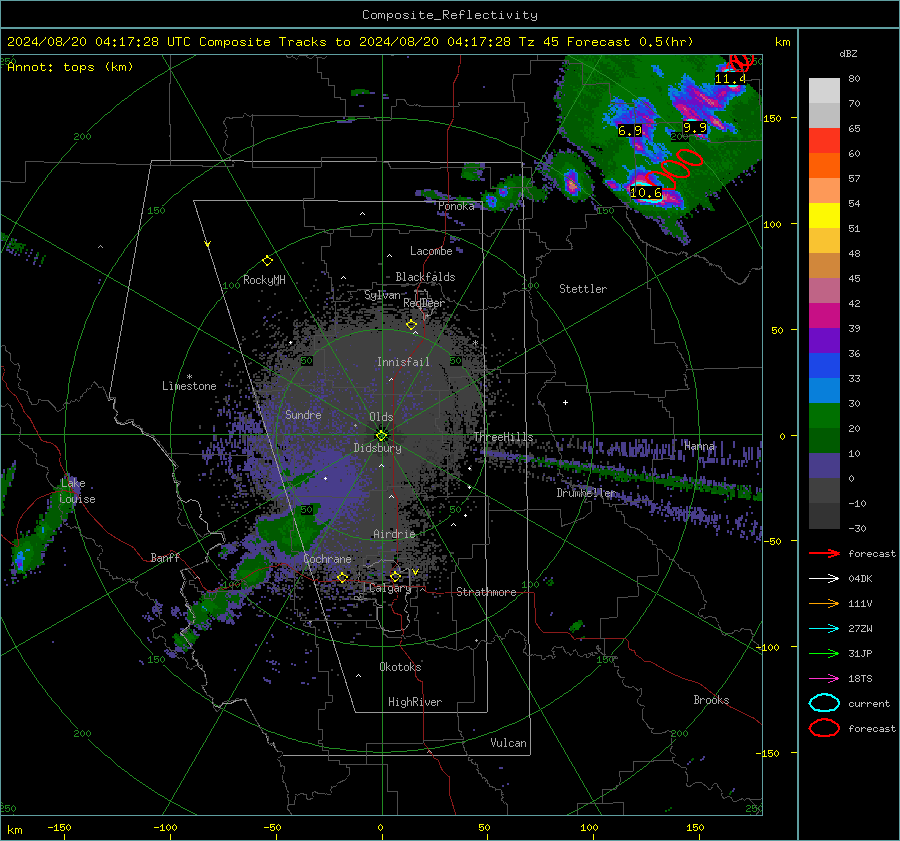Viewport: 900px width, 841px height.
Task: Select the RockyMH label
Action: pos(264,280)
